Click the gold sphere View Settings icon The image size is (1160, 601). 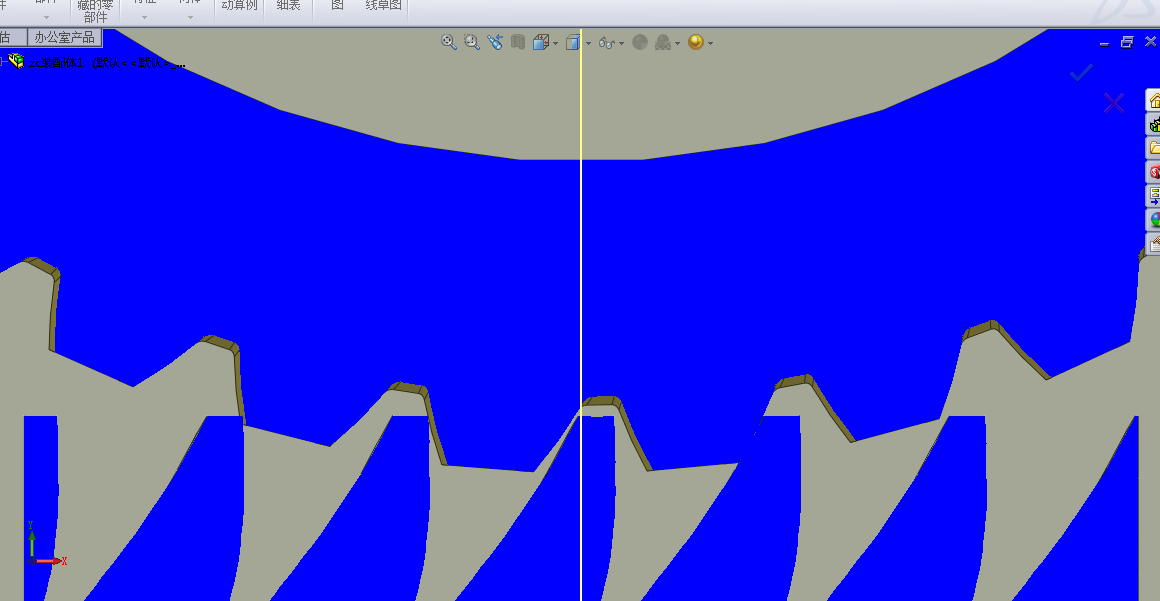[695, 42]
